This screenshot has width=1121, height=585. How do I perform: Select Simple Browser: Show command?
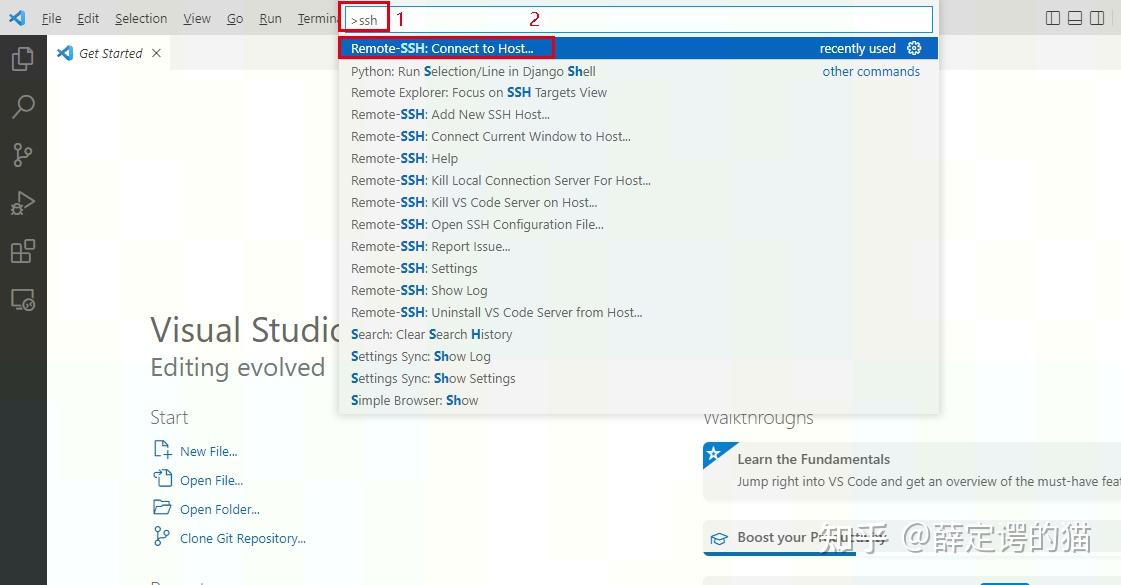638,400
